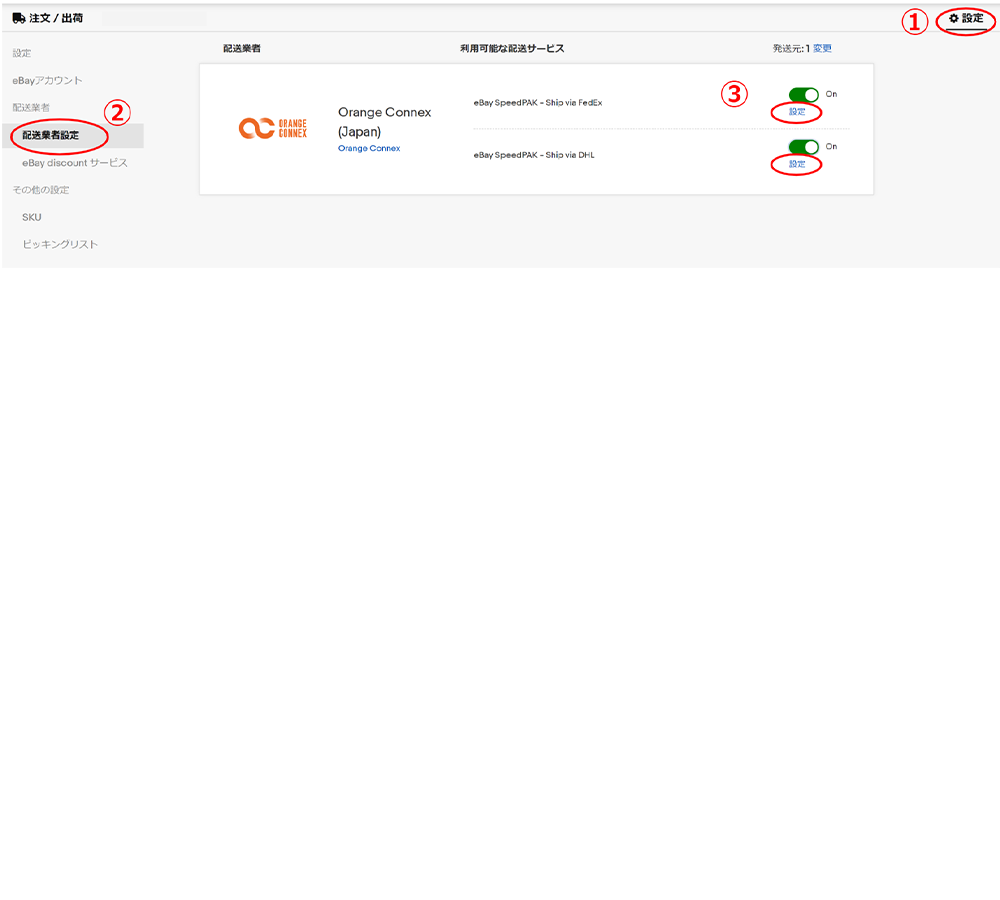Open ピッキングリスト in the sidebar

60,244
